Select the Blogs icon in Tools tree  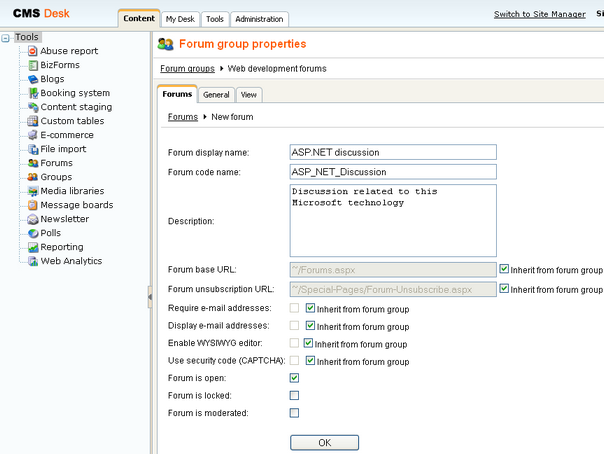tap(33, 79)
